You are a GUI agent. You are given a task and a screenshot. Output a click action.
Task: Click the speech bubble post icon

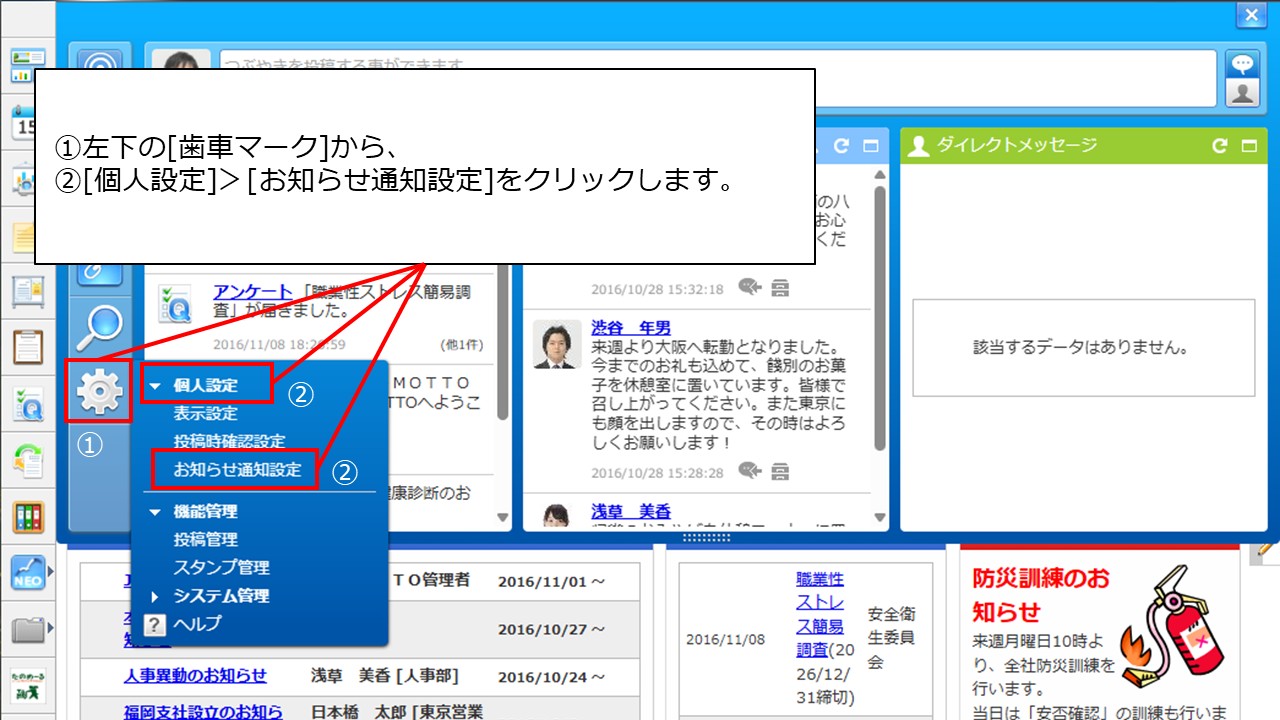click(1242, 64)
